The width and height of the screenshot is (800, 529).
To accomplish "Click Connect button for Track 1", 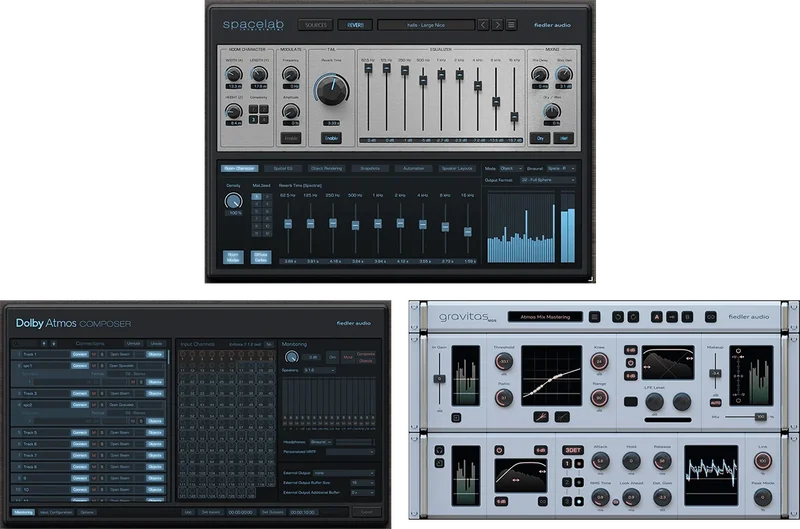I will pos(80,354).
